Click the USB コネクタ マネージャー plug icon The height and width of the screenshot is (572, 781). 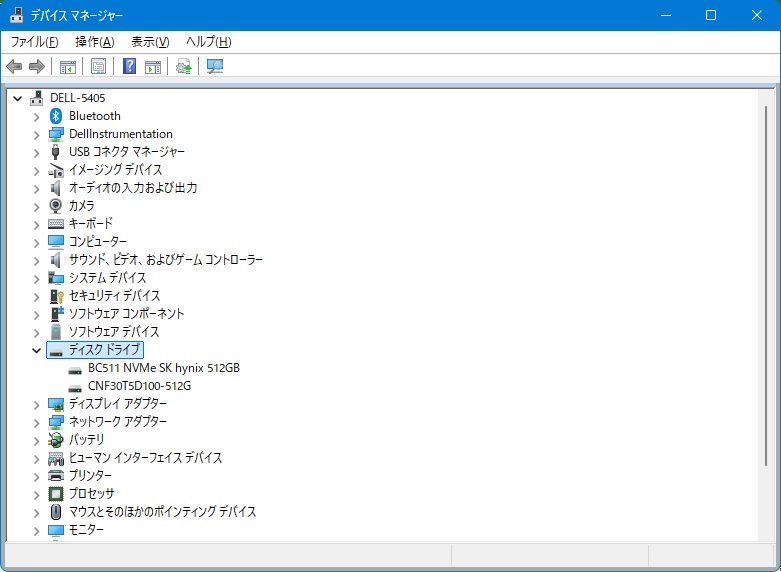click(56, 152)
